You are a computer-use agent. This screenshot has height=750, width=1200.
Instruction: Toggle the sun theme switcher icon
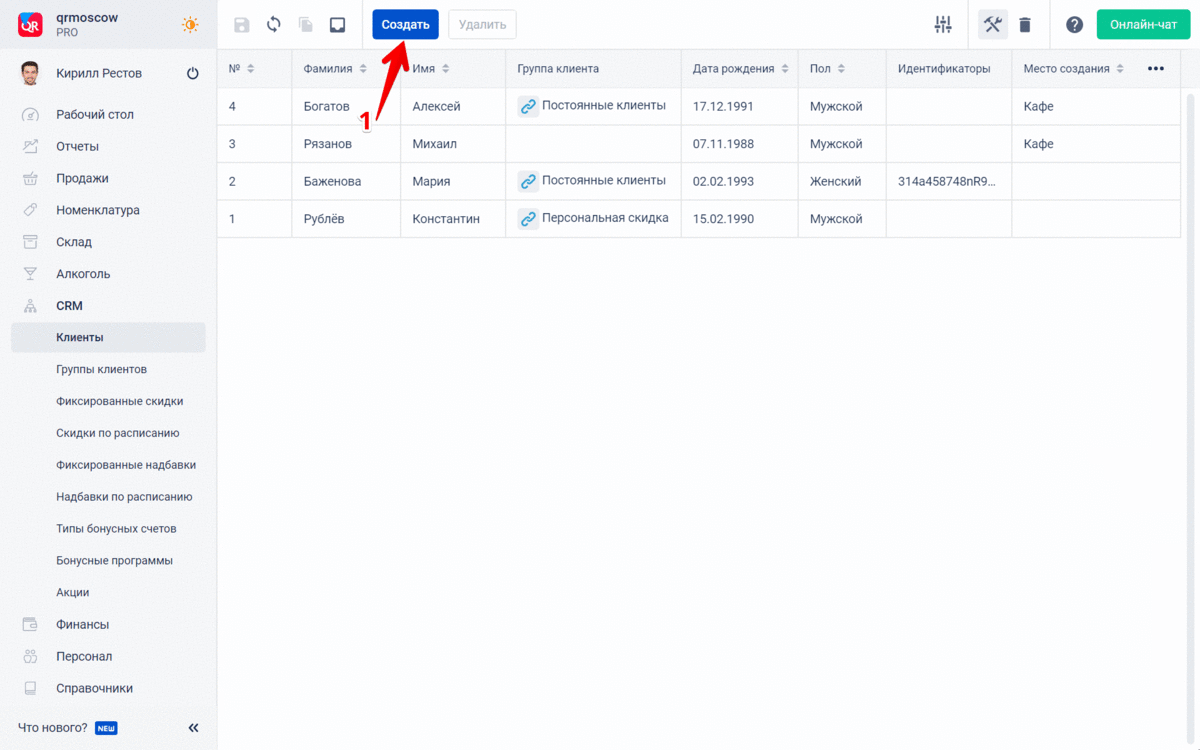point(189,25)
